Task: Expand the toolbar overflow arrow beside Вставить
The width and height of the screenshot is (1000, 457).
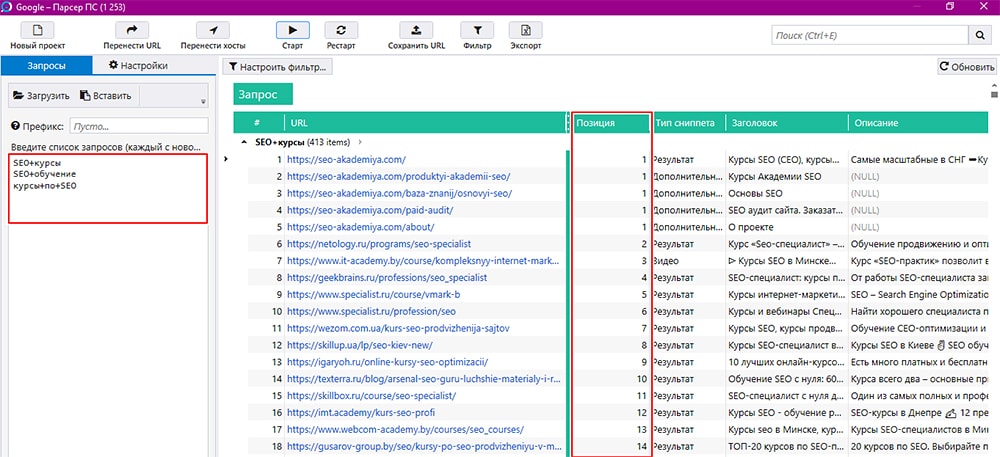Action: (203, 101)
